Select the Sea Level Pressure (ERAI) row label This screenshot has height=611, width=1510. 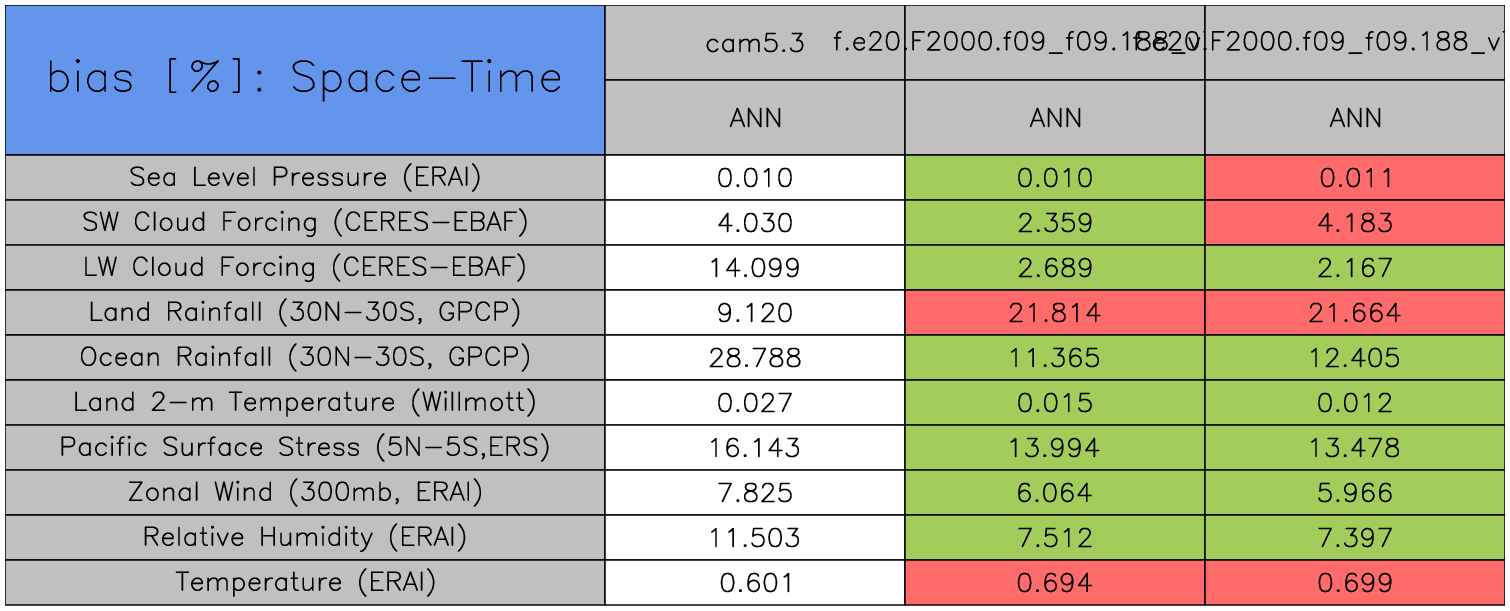click(x=305, y=177)
